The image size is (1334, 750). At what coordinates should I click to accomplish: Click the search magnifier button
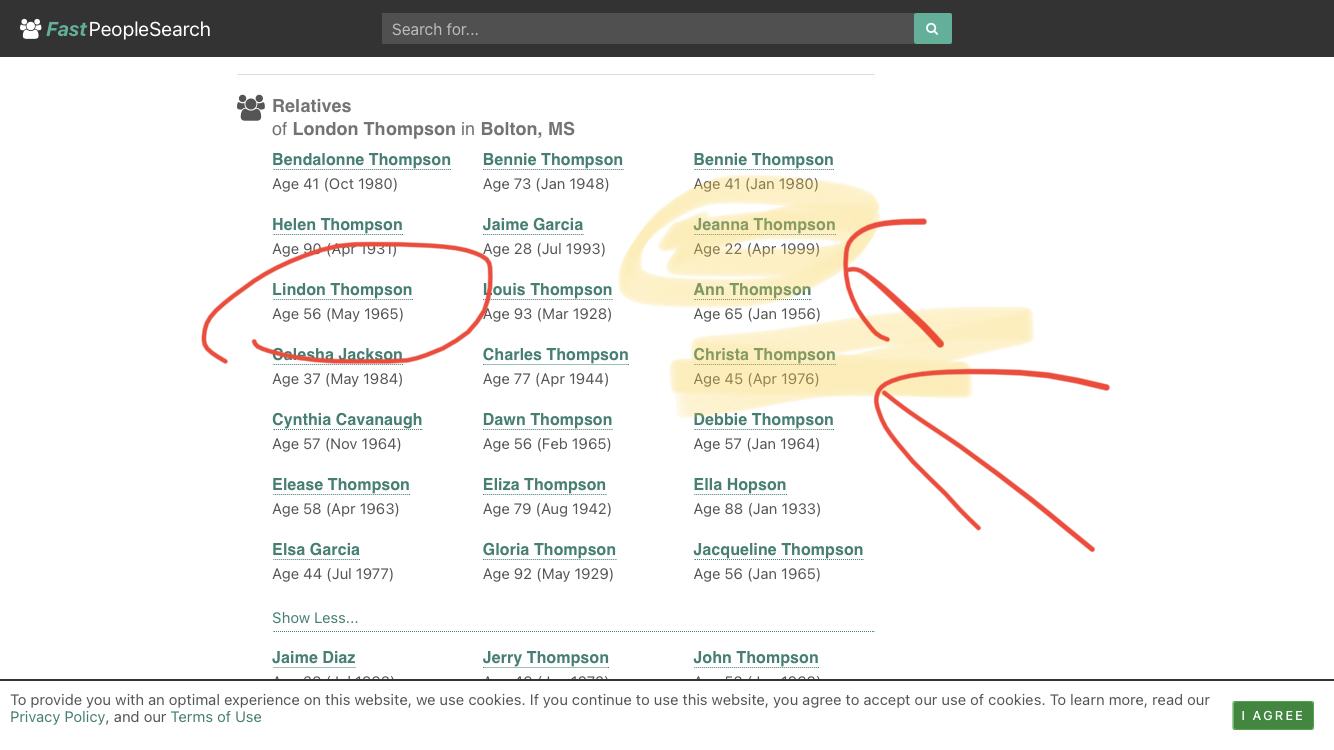coord(932,29)
